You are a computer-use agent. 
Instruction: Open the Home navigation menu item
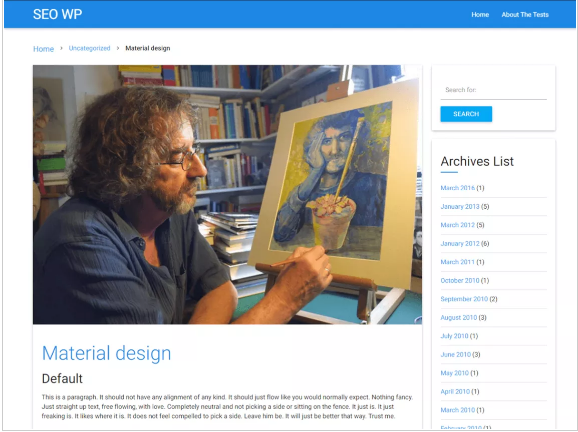(x=480, y=15)
